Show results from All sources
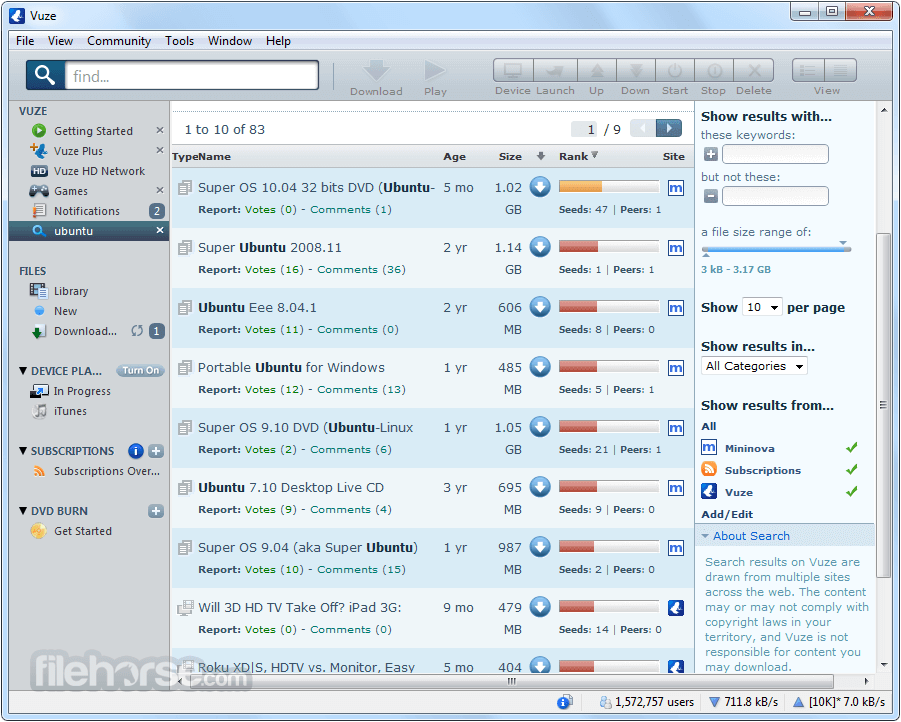 pos(709,427)
